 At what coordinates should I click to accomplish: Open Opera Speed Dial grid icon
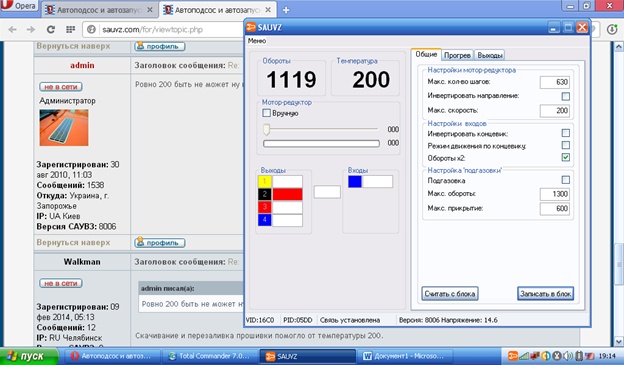click(x=70, y=29)
